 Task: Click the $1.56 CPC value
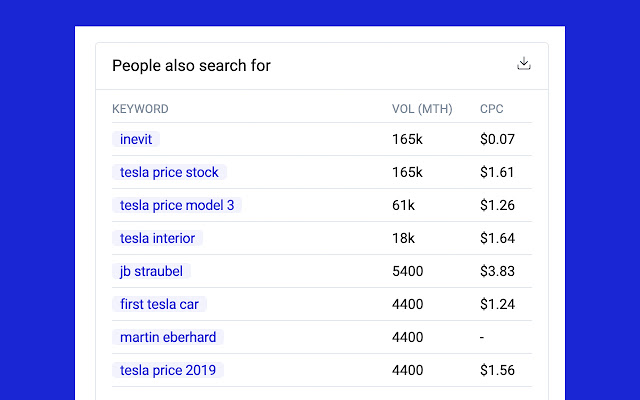point(497,370)
